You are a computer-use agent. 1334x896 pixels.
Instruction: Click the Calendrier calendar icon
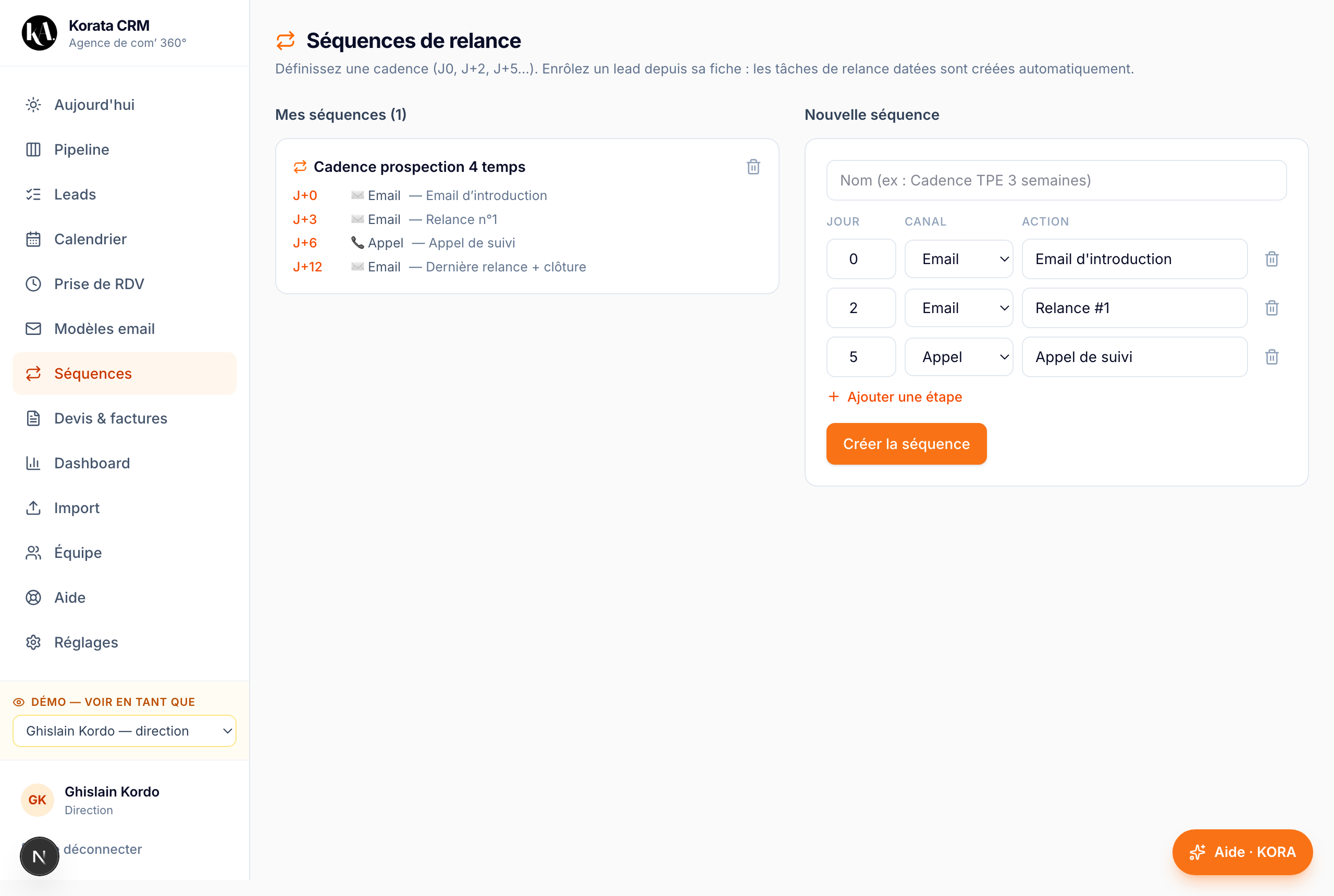point(33,239)
